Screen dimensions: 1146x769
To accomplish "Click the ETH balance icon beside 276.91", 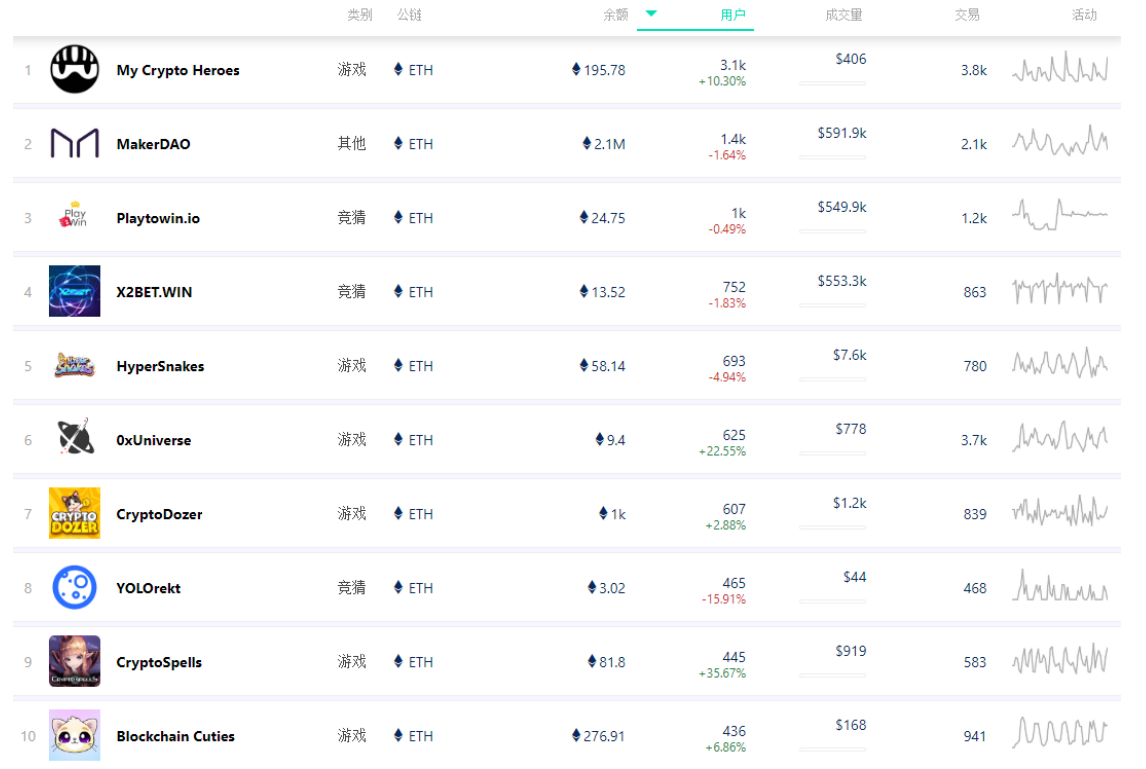I will (577, 735).
